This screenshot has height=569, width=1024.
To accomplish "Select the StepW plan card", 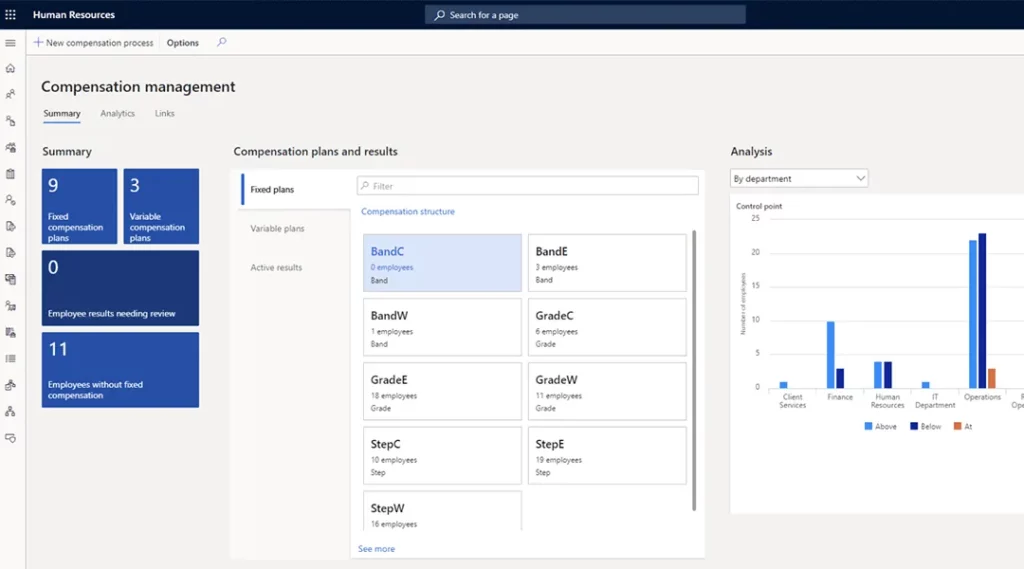I will 442,512.
